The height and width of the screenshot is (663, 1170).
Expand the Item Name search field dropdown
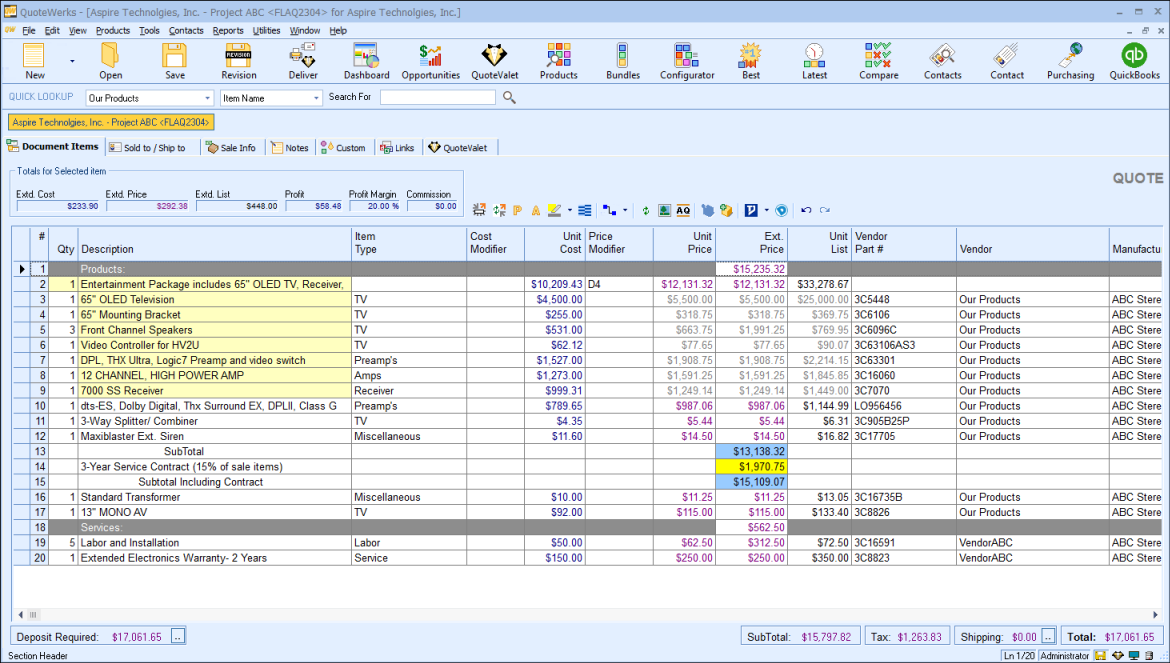(317, 98)
